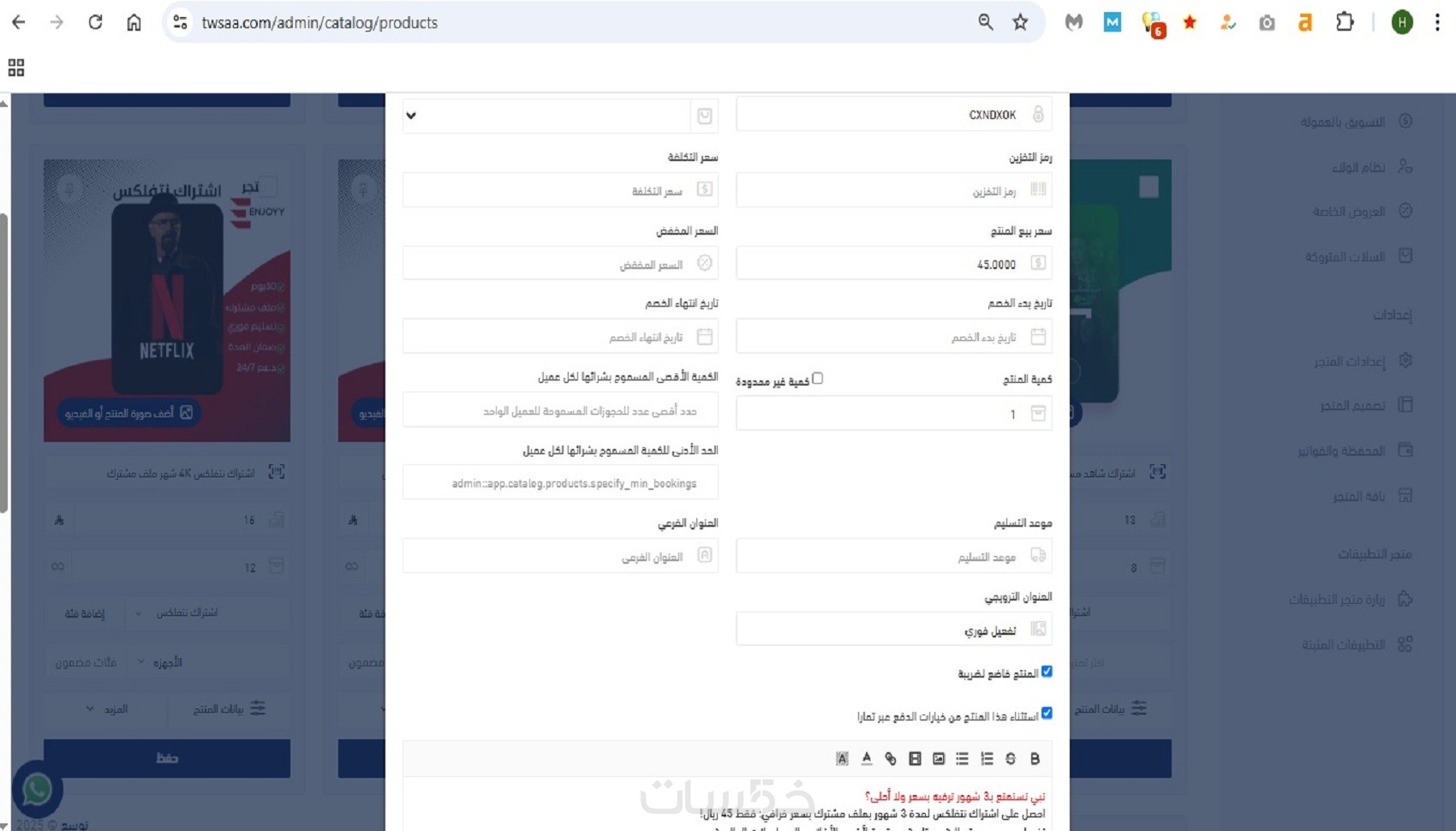Click the insert image icon in editor

click(x=939, y=758)
